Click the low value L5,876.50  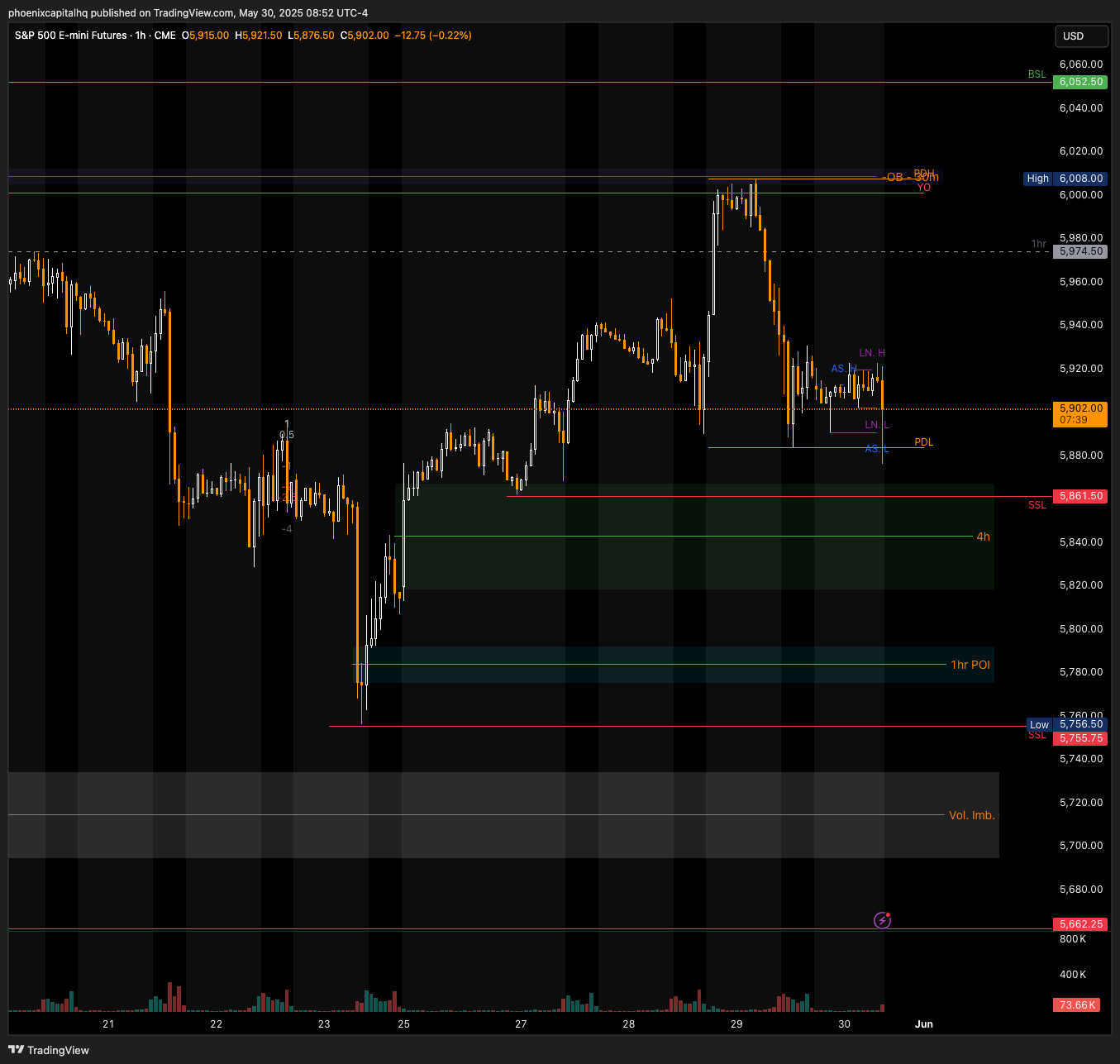[x=311, y=36]
